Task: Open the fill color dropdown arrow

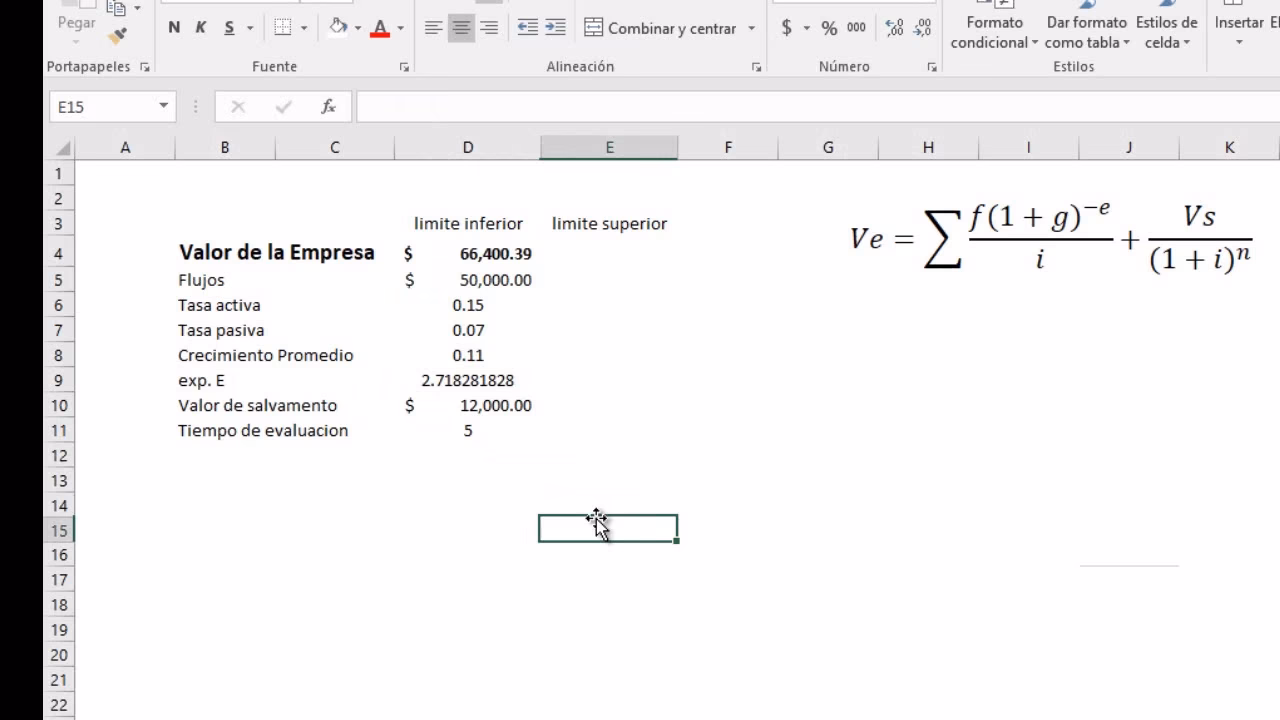Action: [358, 28]
